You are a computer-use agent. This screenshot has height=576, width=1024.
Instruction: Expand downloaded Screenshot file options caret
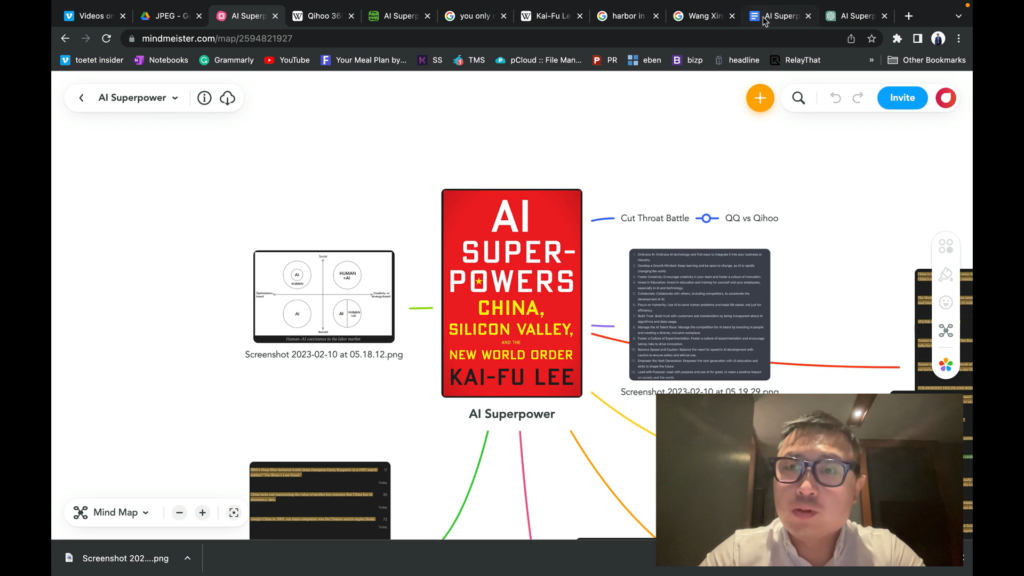pyautogui.click(x=187, y=558)
